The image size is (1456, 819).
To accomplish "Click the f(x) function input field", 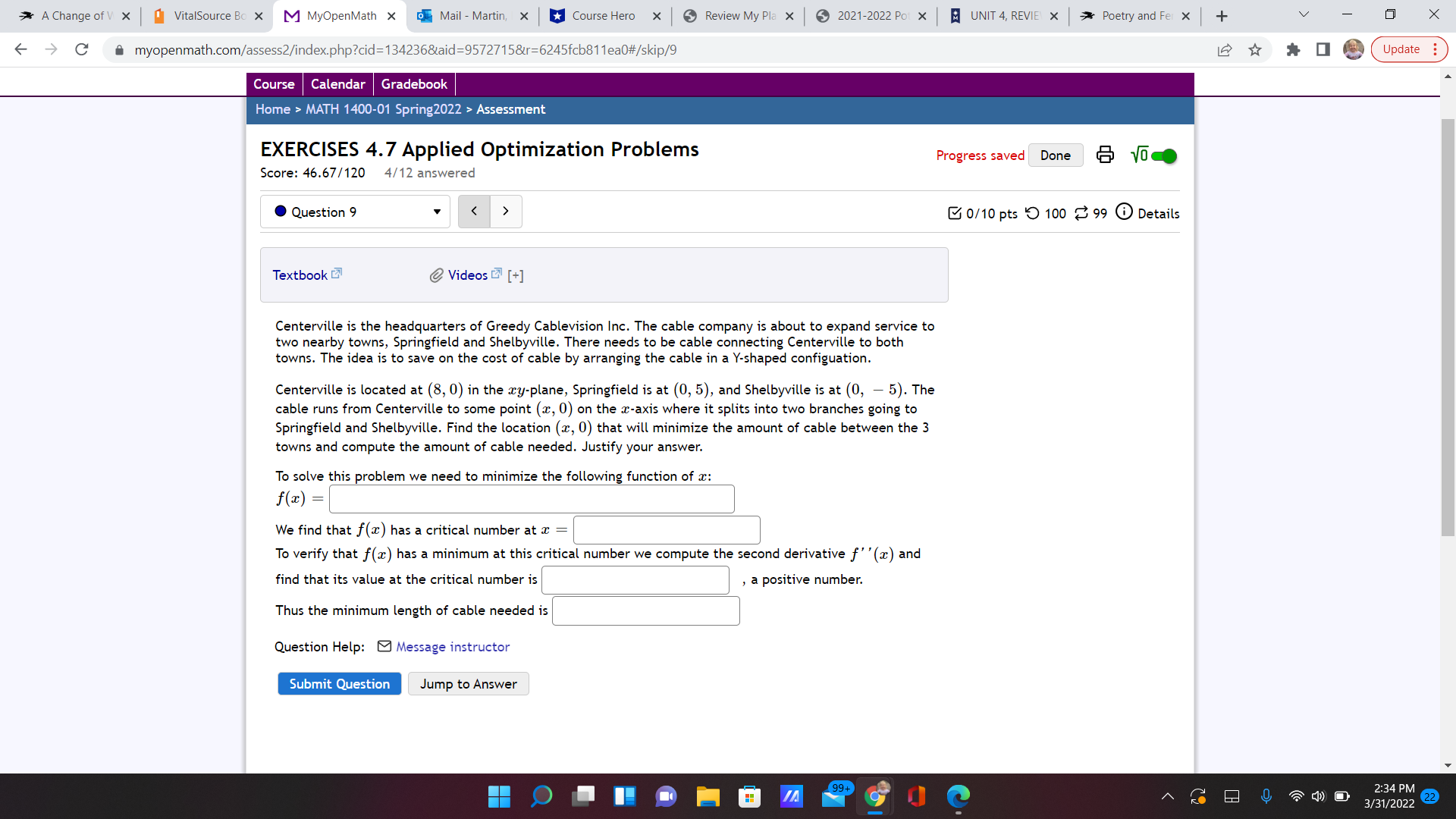I will click(x=532, y=499).
